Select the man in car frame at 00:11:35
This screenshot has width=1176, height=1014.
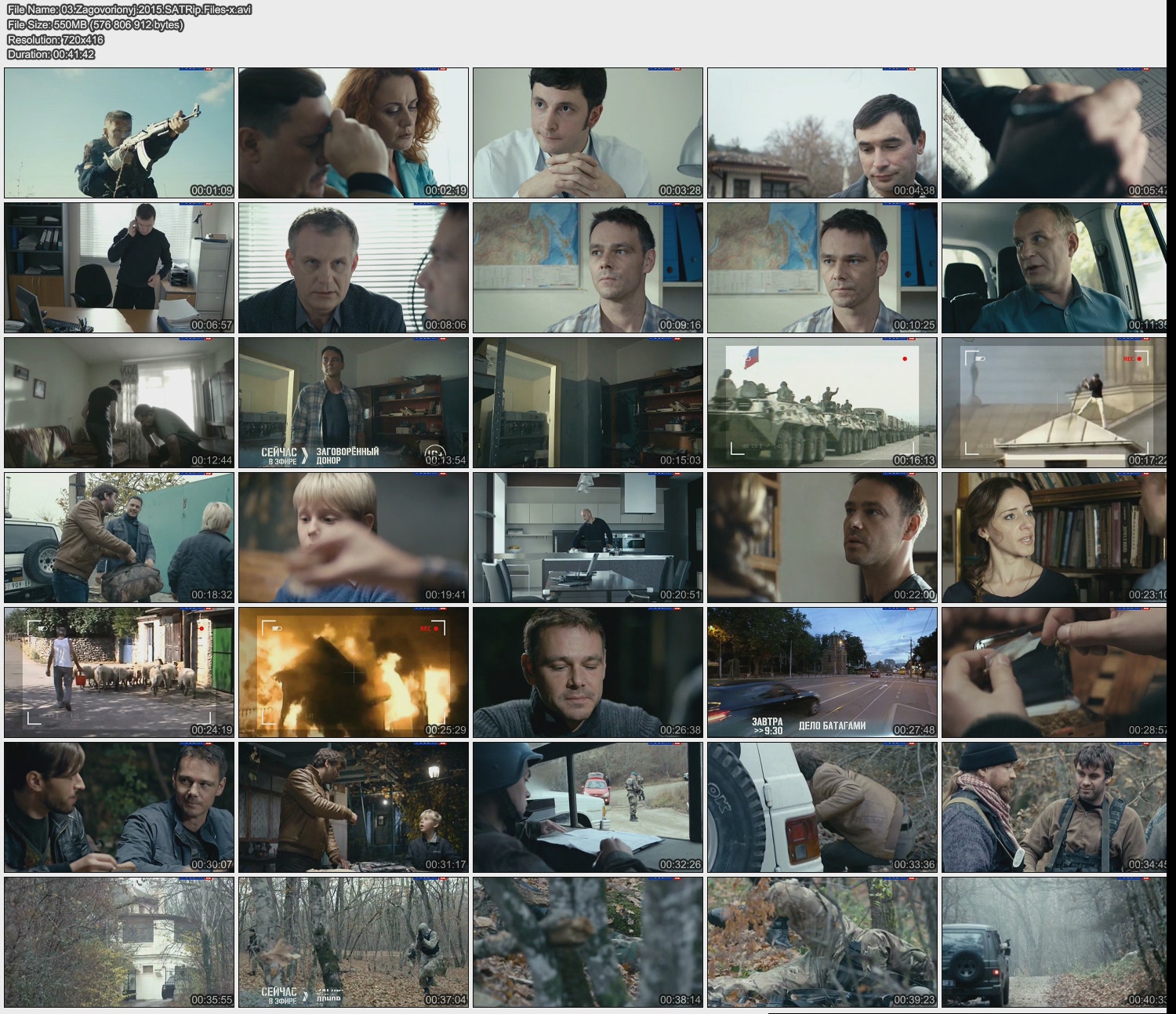click(1054, 267)
